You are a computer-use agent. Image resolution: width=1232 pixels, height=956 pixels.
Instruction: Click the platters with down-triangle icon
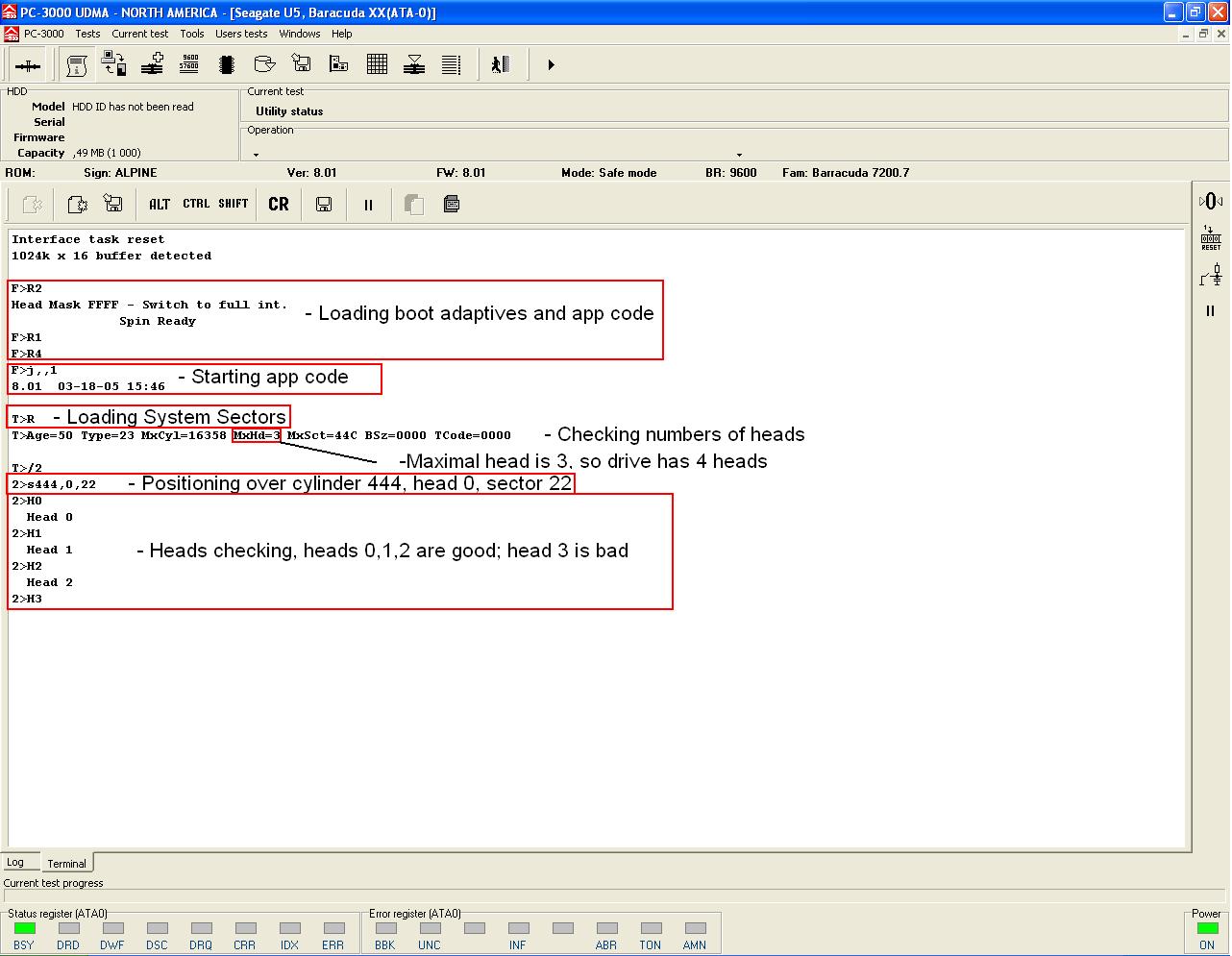coord(414,65)
